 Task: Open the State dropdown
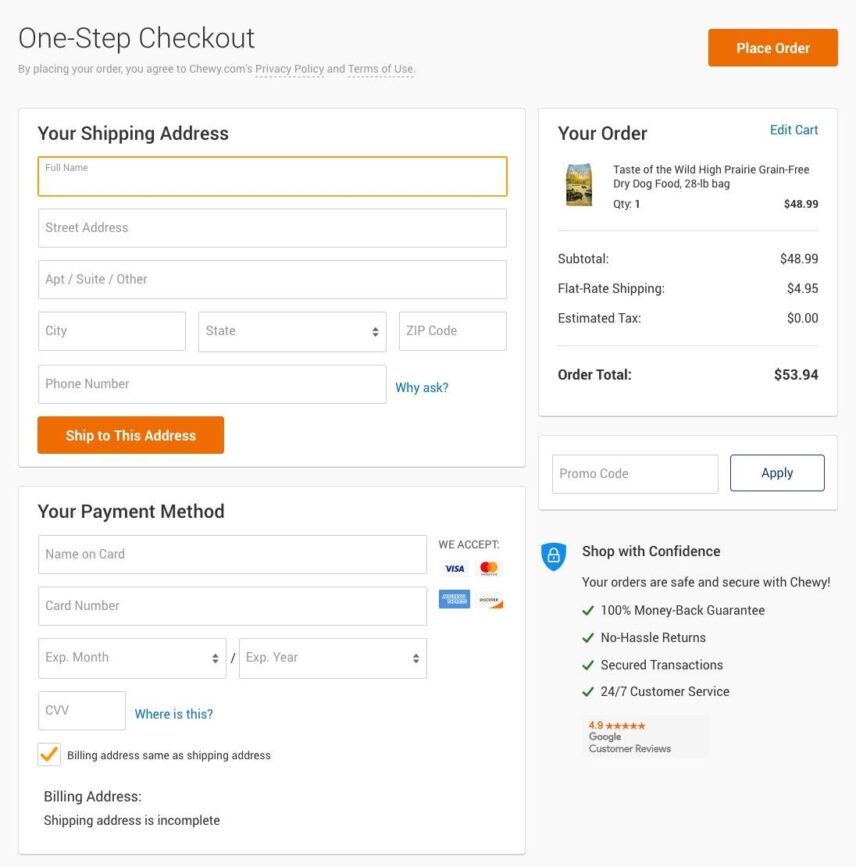[292, 331]
